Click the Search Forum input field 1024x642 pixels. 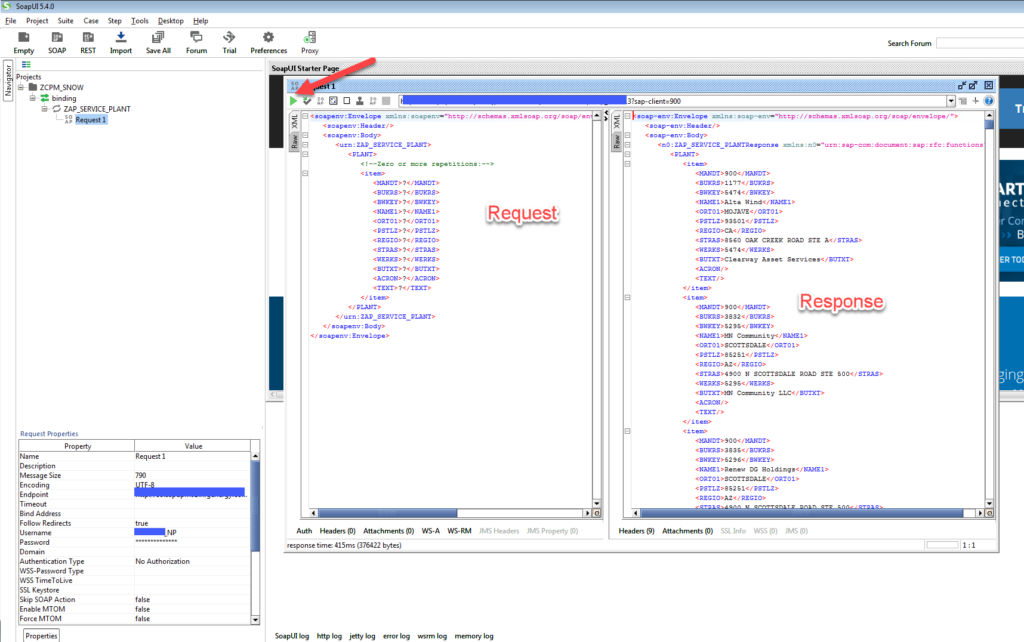pyautogui.click(x=980, y=43)
